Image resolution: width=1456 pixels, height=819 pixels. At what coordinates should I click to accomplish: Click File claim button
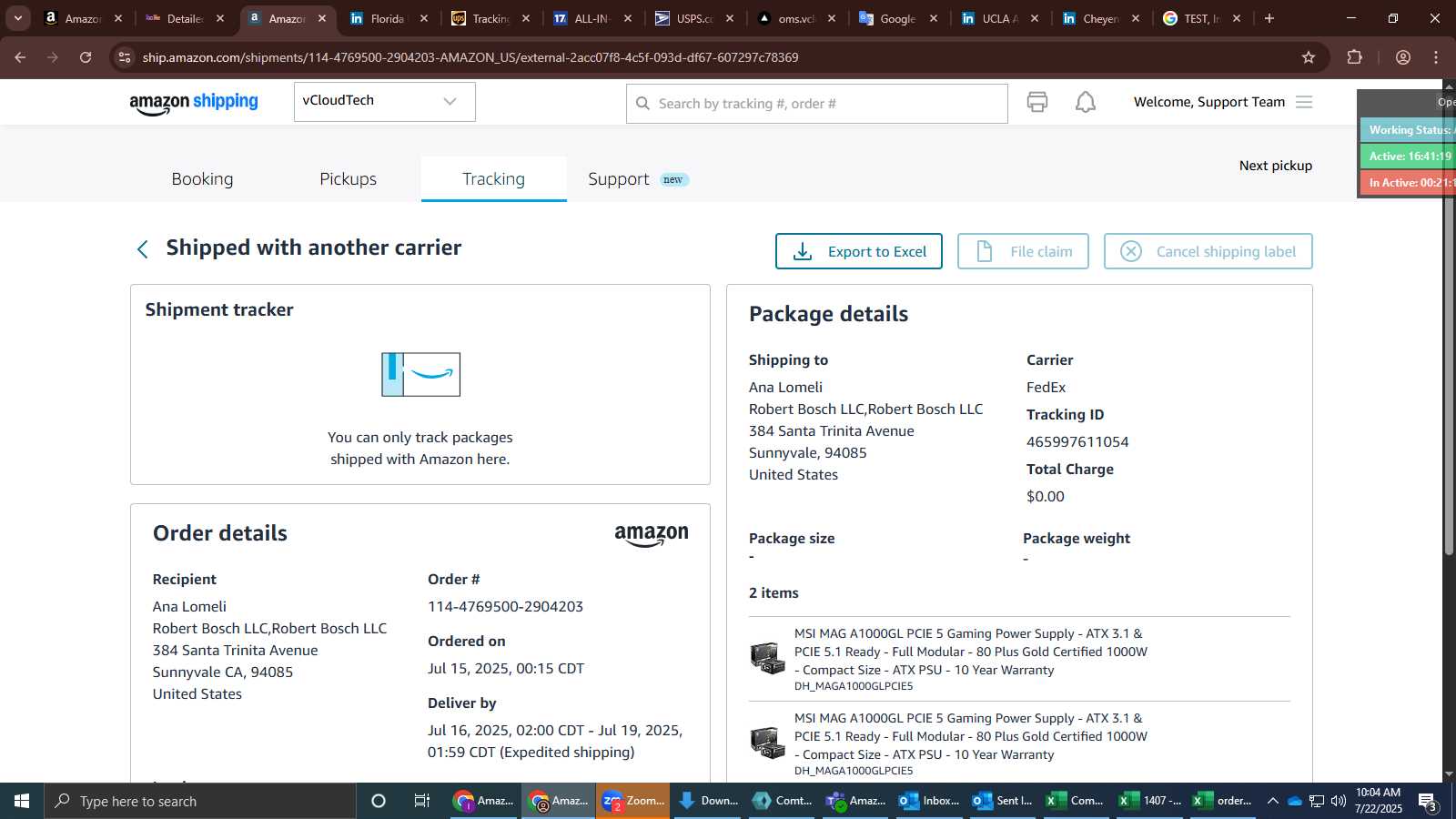1023,251
